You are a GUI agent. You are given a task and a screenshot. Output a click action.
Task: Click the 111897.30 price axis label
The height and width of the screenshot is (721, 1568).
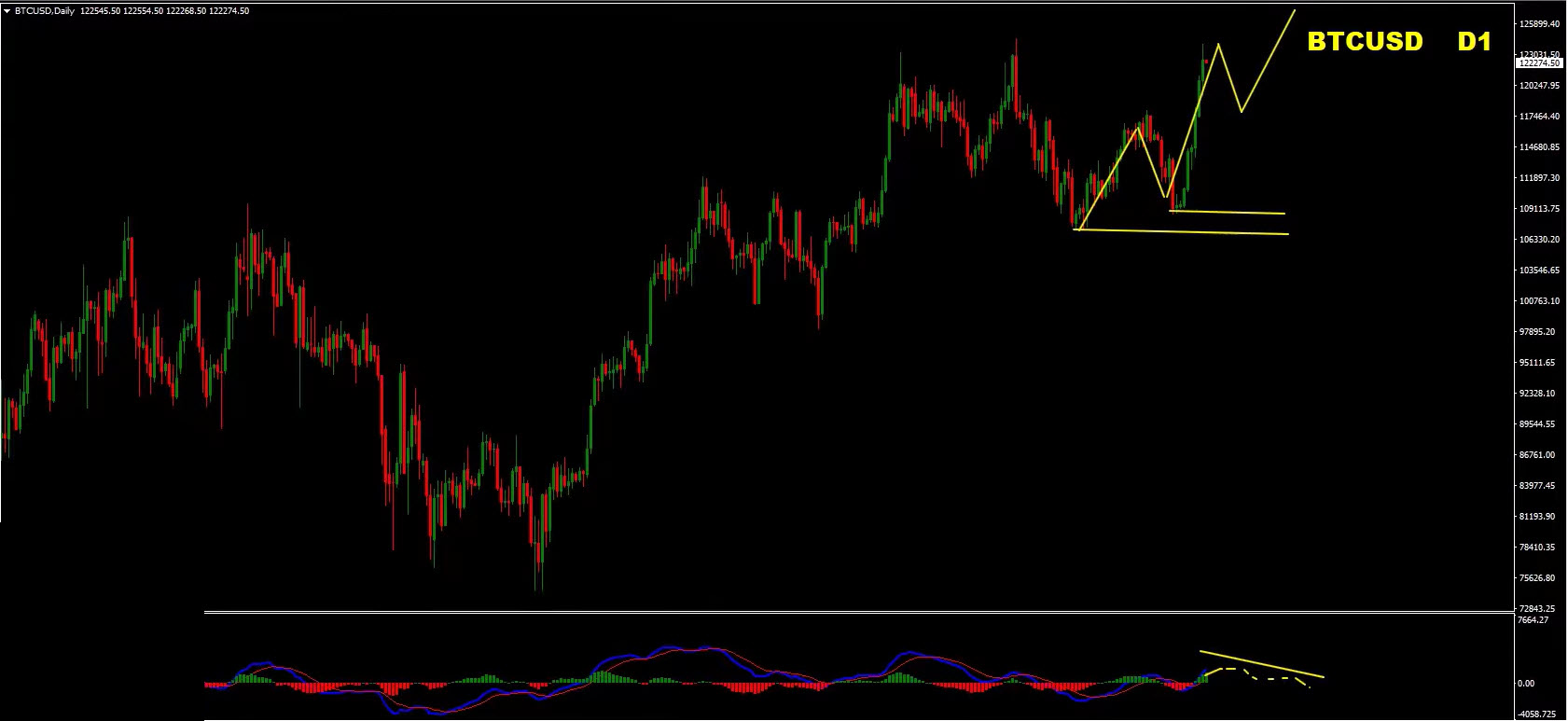pos(1539,178)
